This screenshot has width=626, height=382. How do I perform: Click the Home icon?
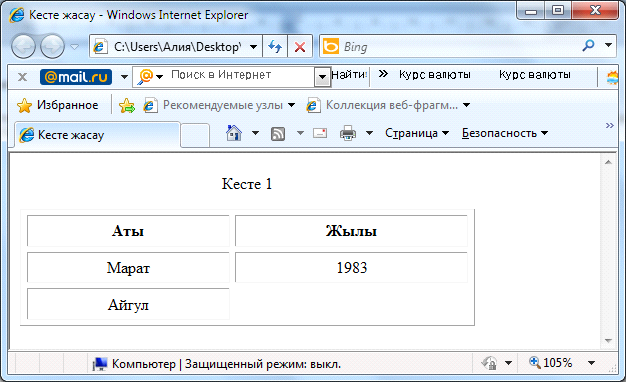click(x=234, y=133)
